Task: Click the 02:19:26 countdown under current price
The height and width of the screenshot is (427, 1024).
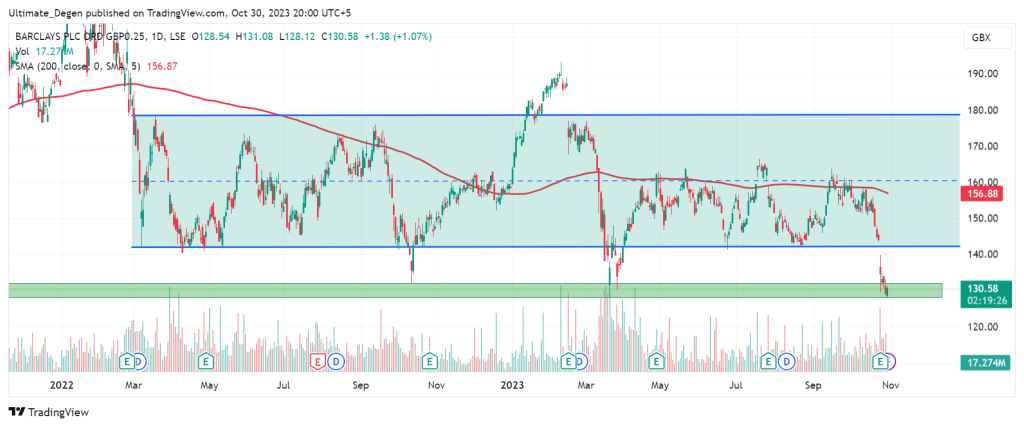Action: 986,300
